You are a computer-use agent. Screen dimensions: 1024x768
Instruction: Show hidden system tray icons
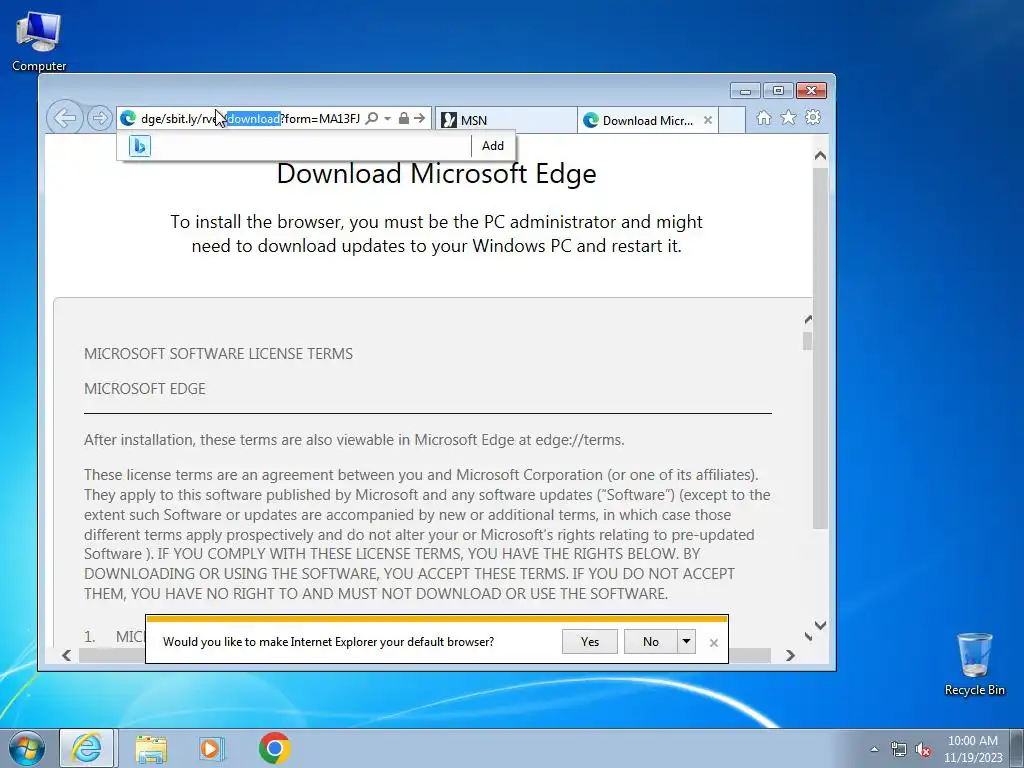click(x=874, y=750)
